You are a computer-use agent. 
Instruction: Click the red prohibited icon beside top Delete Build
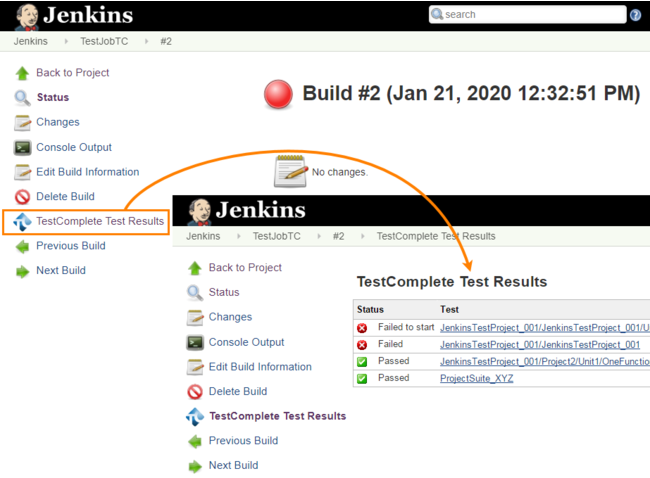point(22,197)
